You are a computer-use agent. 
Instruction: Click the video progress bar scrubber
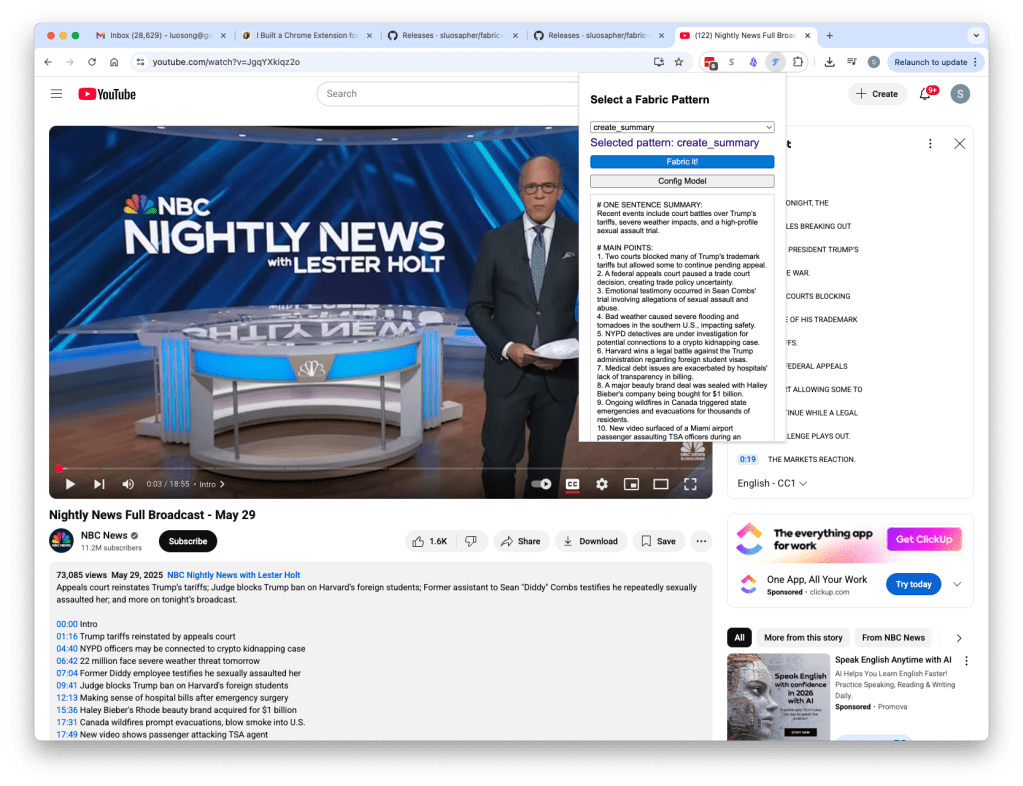pos(58,468)
